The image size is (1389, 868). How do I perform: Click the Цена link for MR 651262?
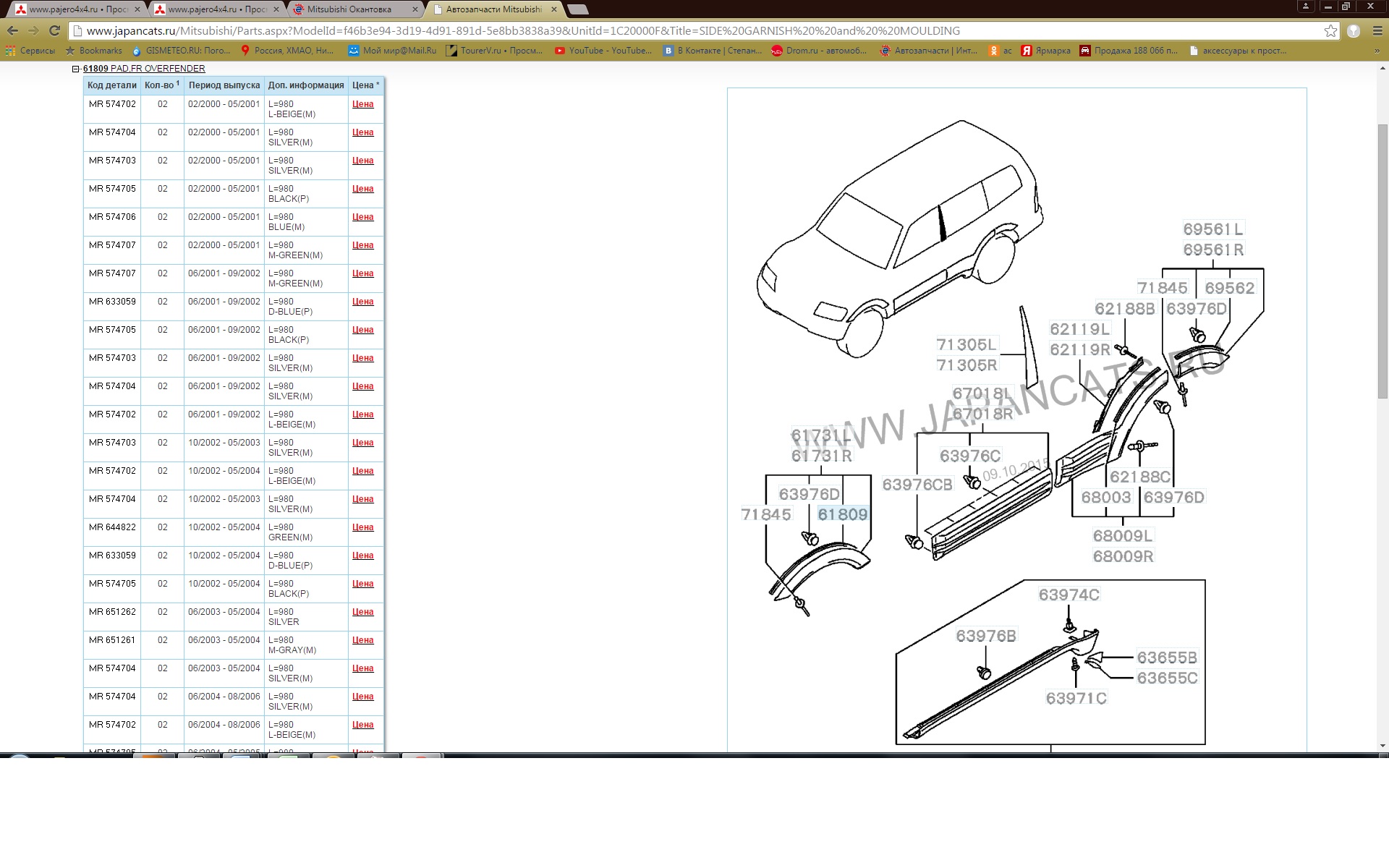tap(362, 612)
